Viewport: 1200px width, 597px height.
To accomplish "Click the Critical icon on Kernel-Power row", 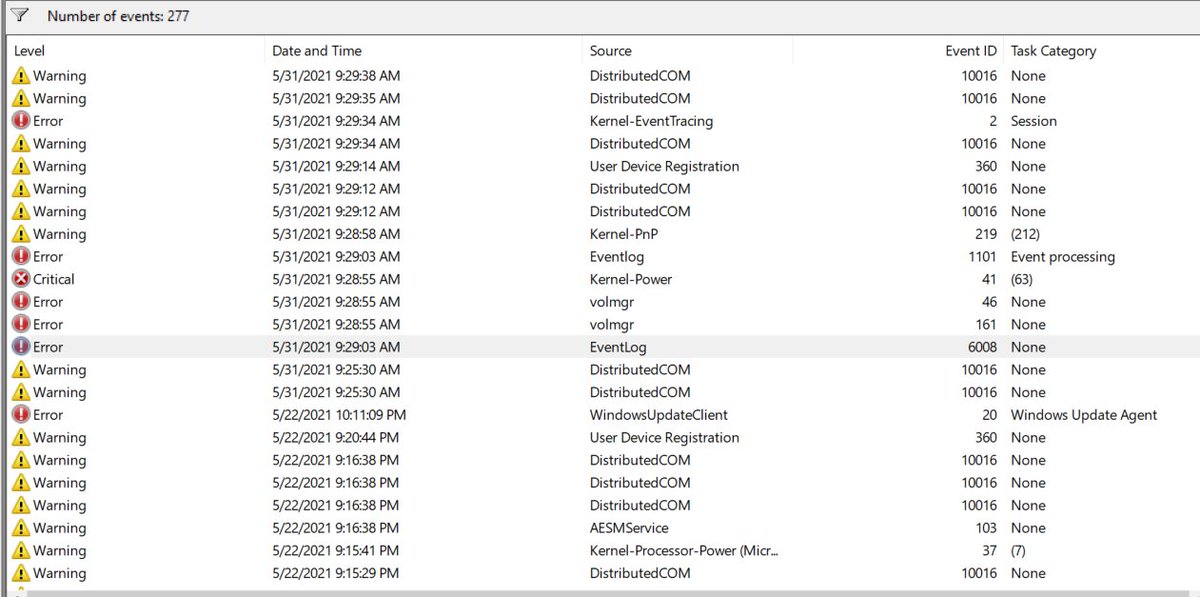I will point(21,279).
